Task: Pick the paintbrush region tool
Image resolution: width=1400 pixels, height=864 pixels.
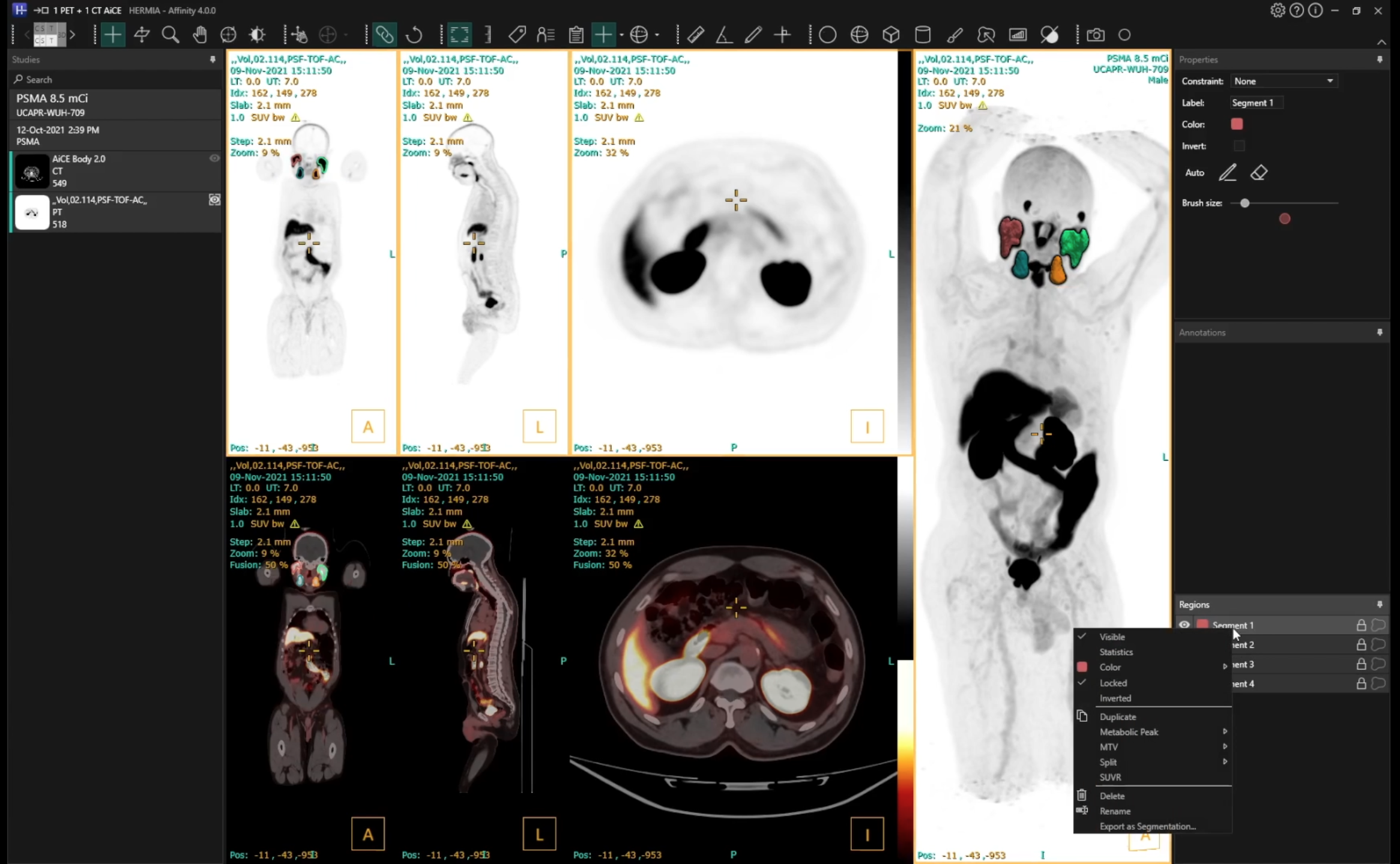Action: pos(955,35)
